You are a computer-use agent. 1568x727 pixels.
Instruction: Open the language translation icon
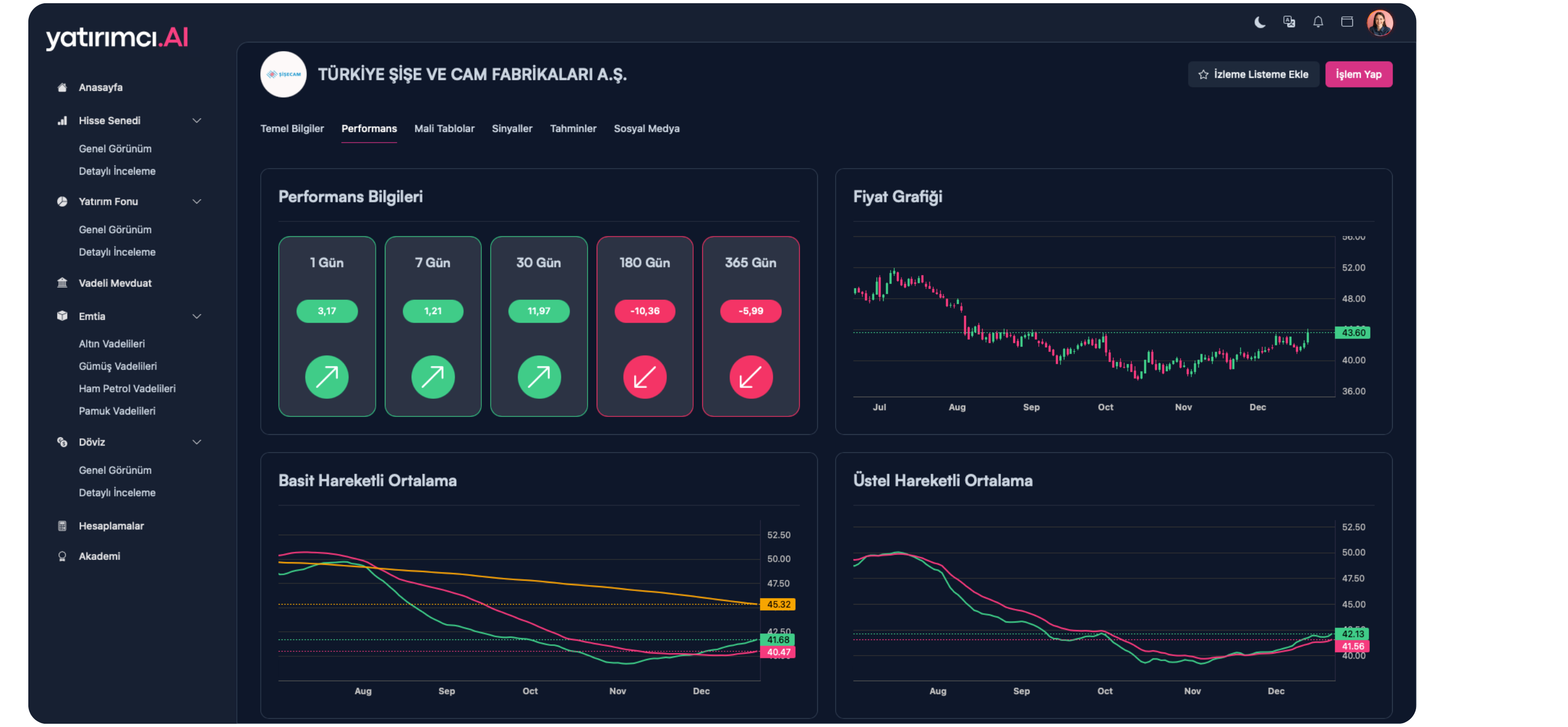pos(1289,22)
